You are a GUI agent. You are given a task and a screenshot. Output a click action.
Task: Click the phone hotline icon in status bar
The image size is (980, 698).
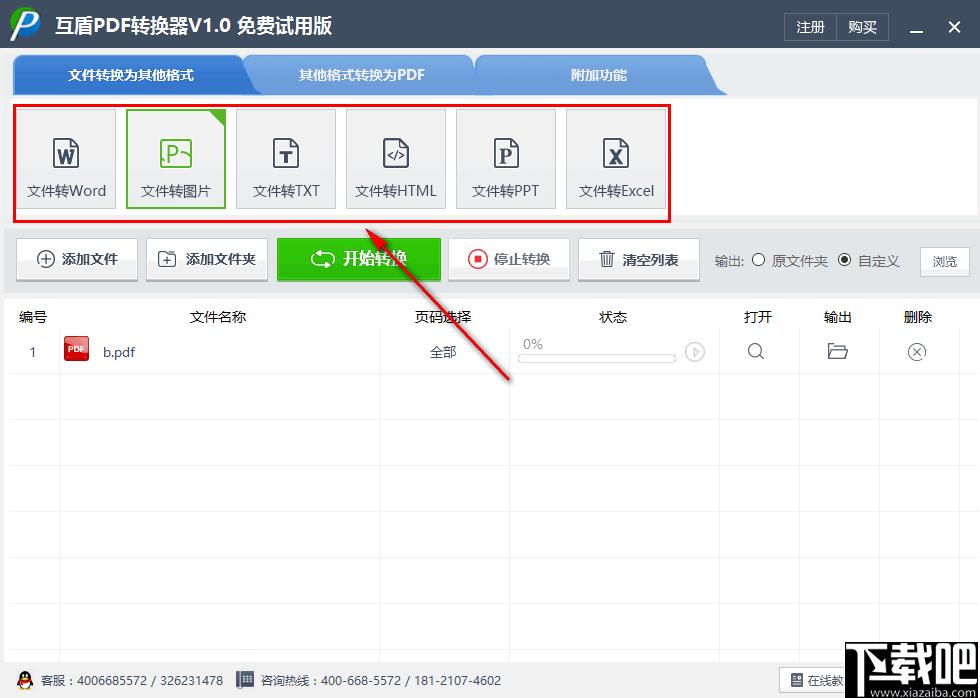(245, 681)
